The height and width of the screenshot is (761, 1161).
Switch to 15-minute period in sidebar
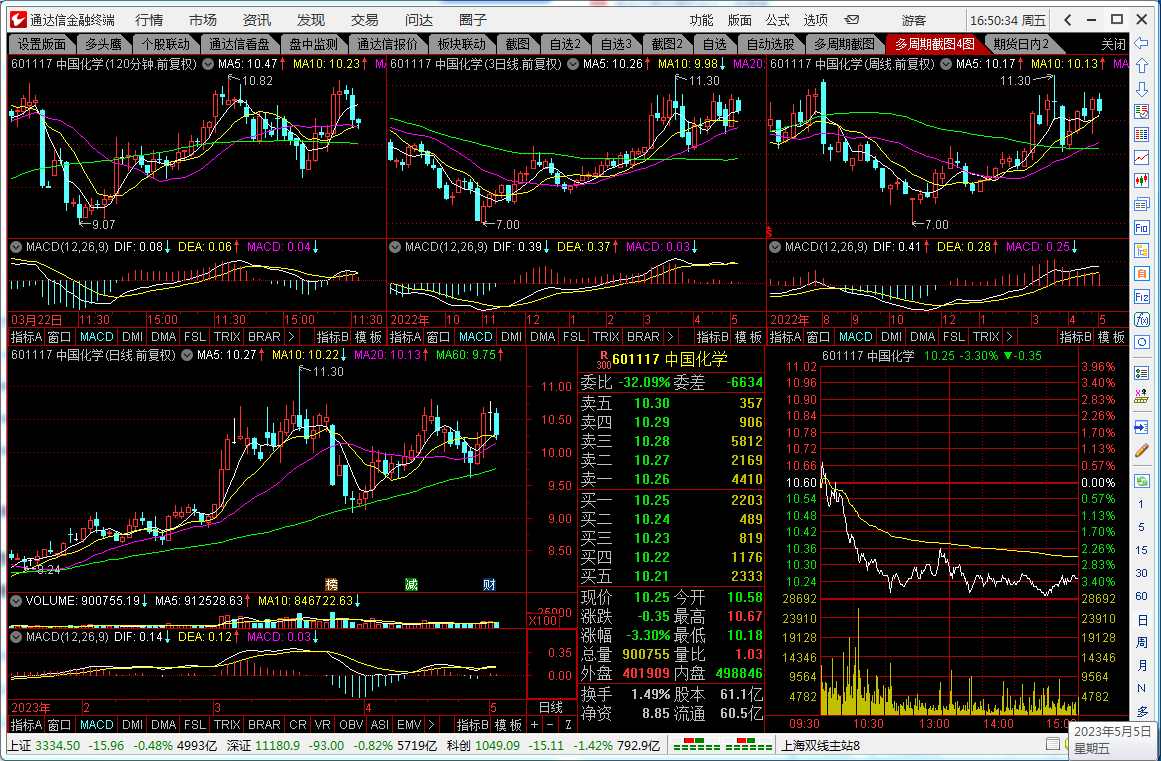tap(1141, 550)
